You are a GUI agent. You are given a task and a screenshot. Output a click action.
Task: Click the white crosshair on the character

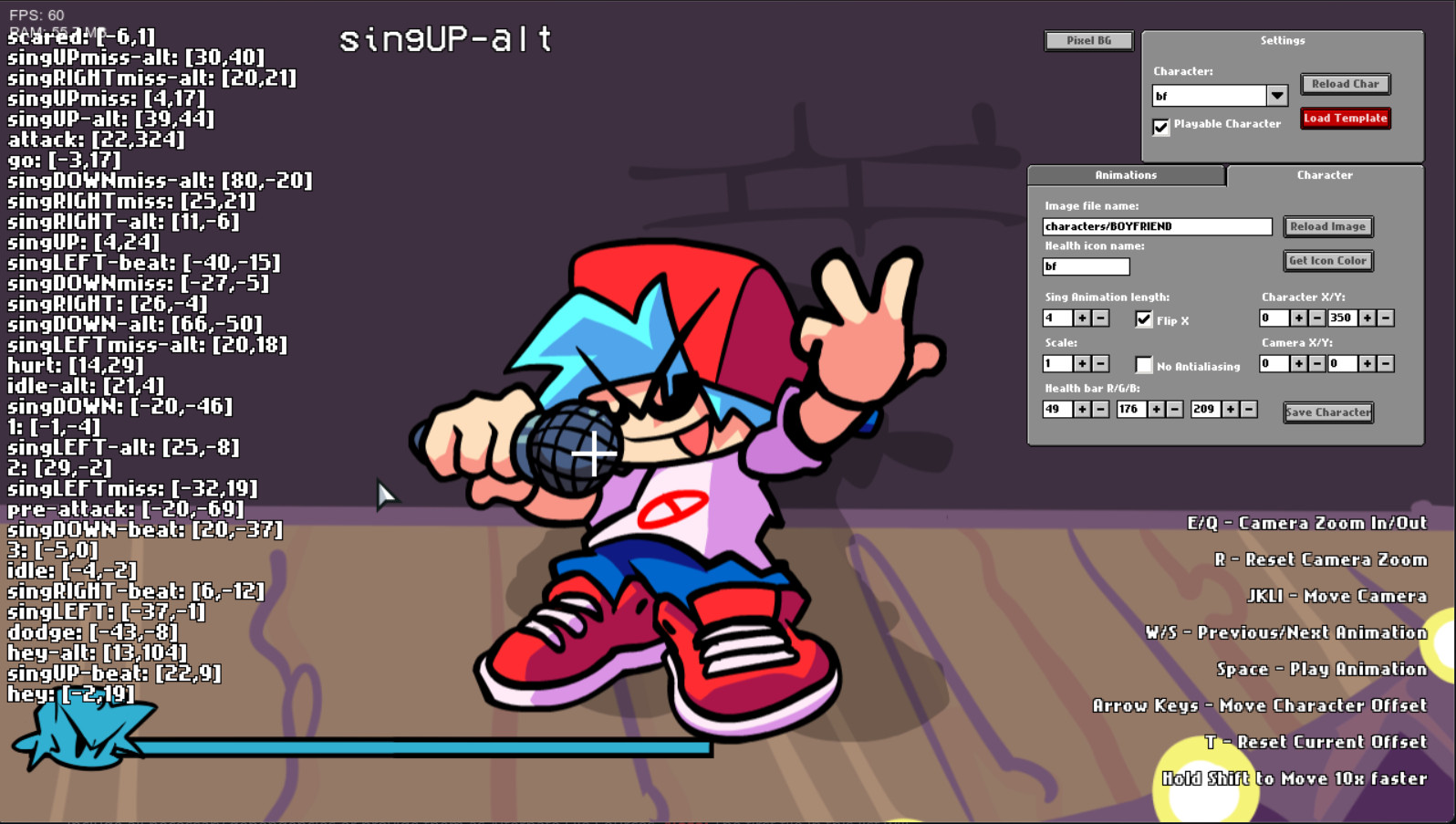point(593,453)
